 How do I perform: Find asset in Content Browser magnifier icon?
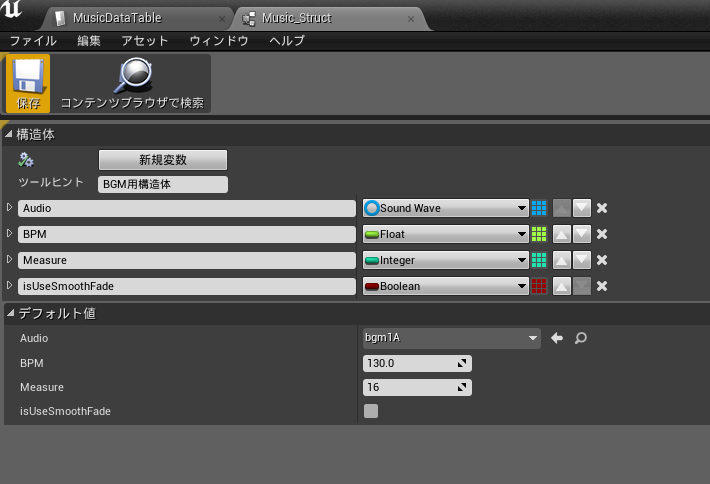click(133, 75)
